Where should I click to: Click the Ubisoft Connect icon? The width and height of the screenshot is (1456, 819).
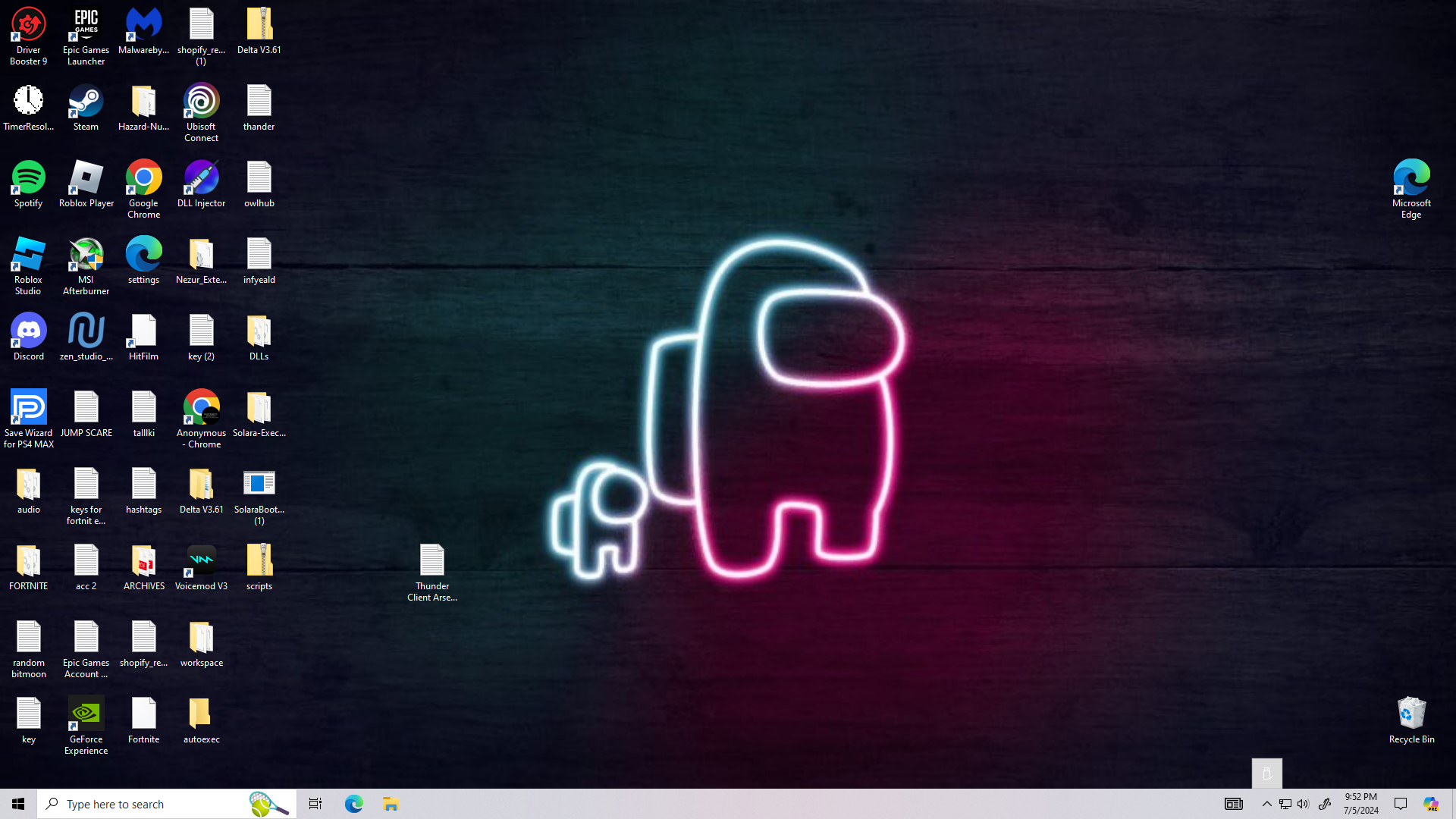pos(201,102)
